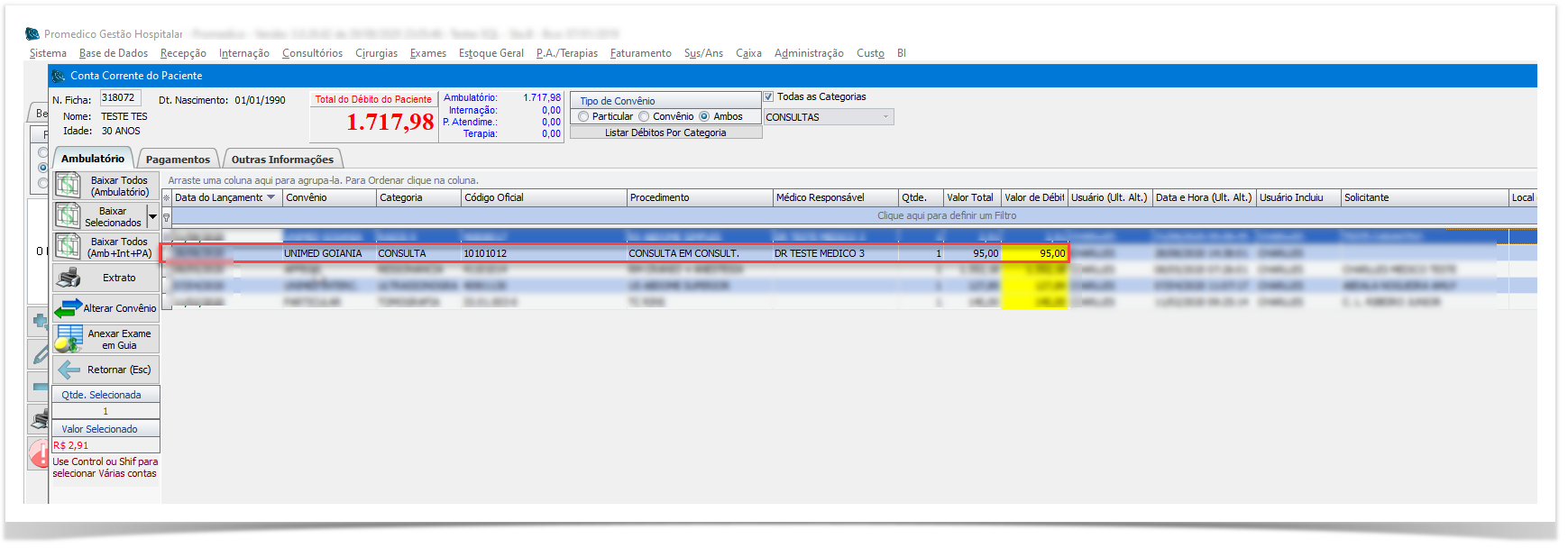Viewport: 1568px width, 548px height.
Task: Open the Outras Informações tab
Action: tap(282, 160)
